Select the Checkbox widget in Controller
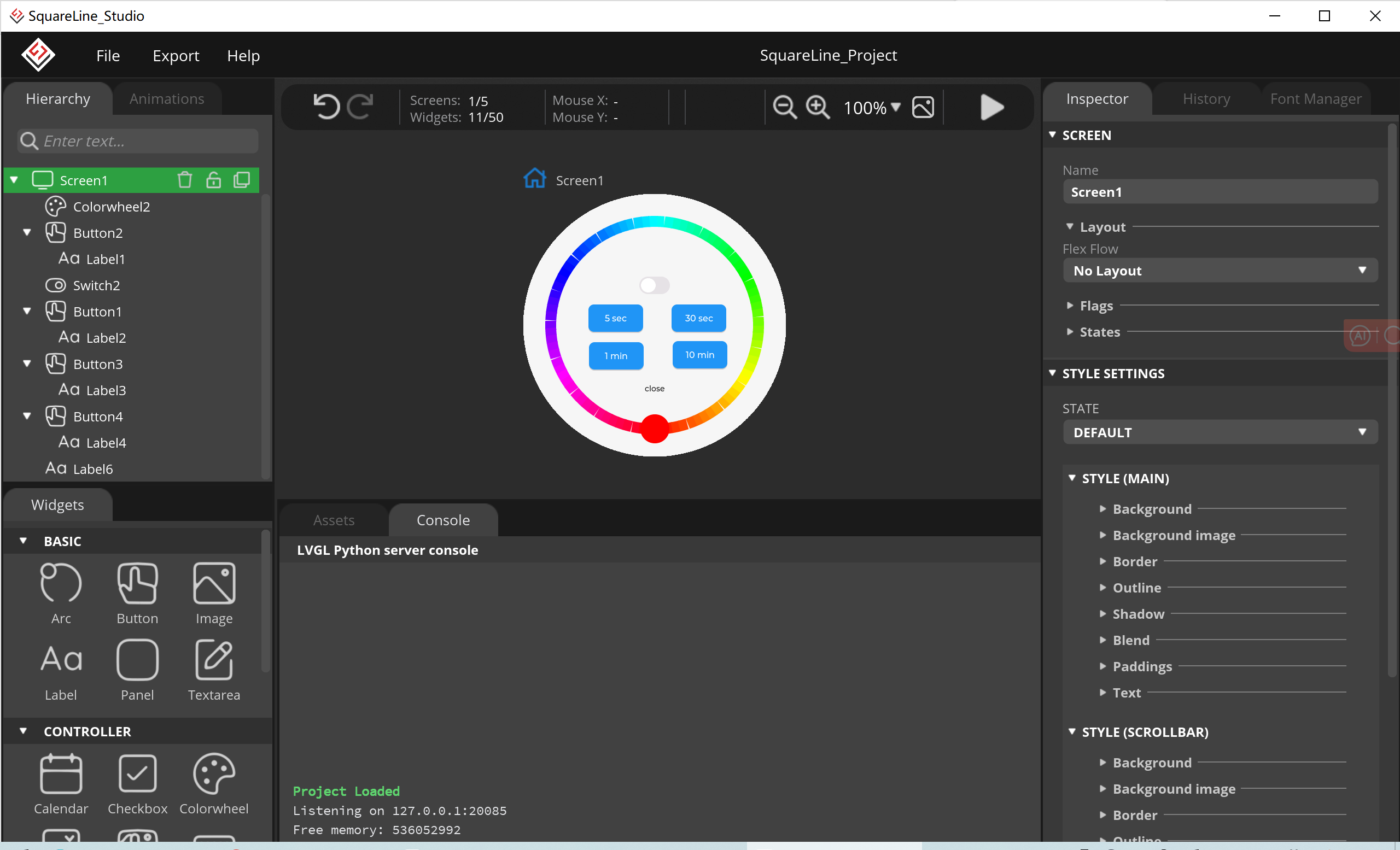The height and width of the screenshot is (850, 1400). 137,773
